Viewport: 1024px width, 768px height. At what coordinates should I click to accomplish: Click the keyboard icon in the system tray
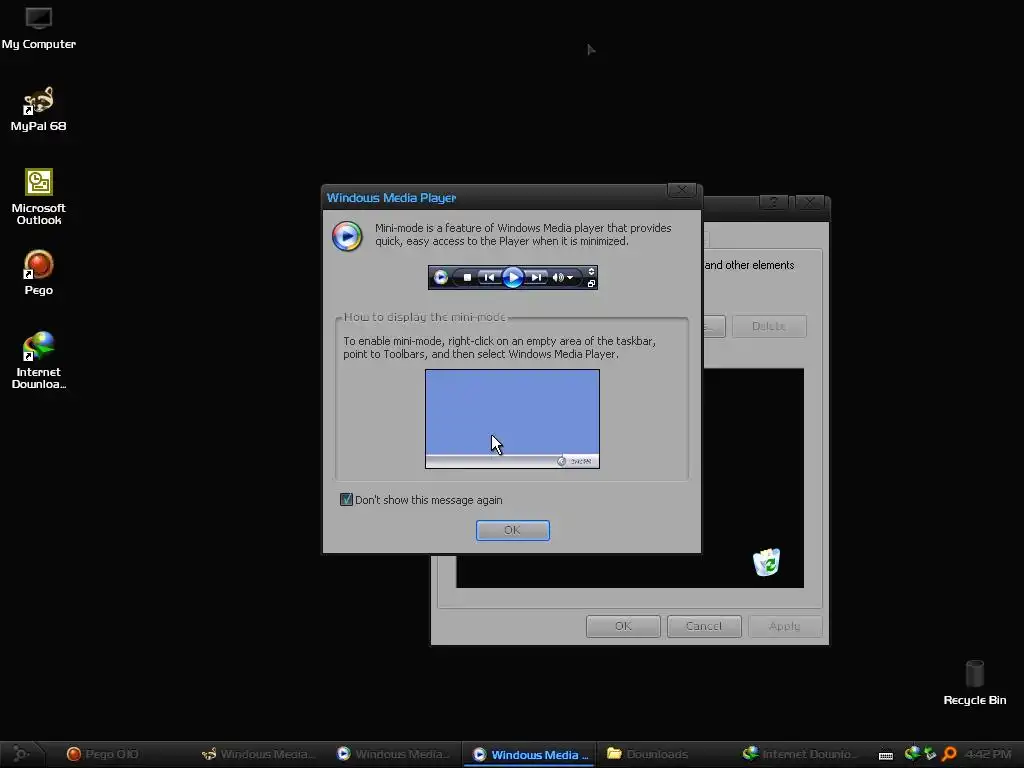[886, 755]
